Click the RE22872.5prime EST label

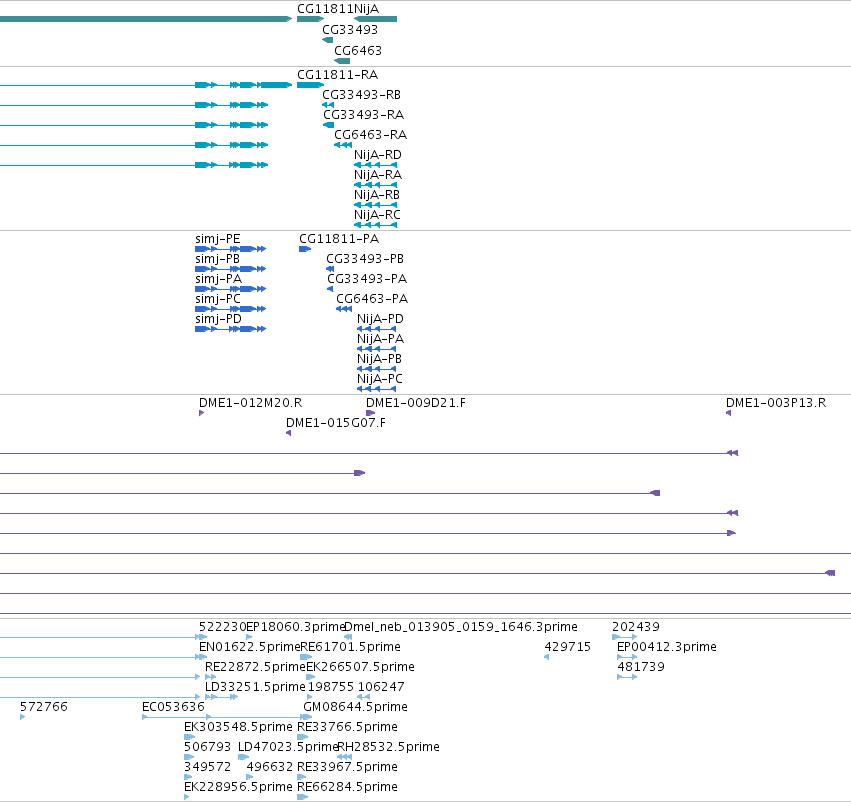coord(255,666)
